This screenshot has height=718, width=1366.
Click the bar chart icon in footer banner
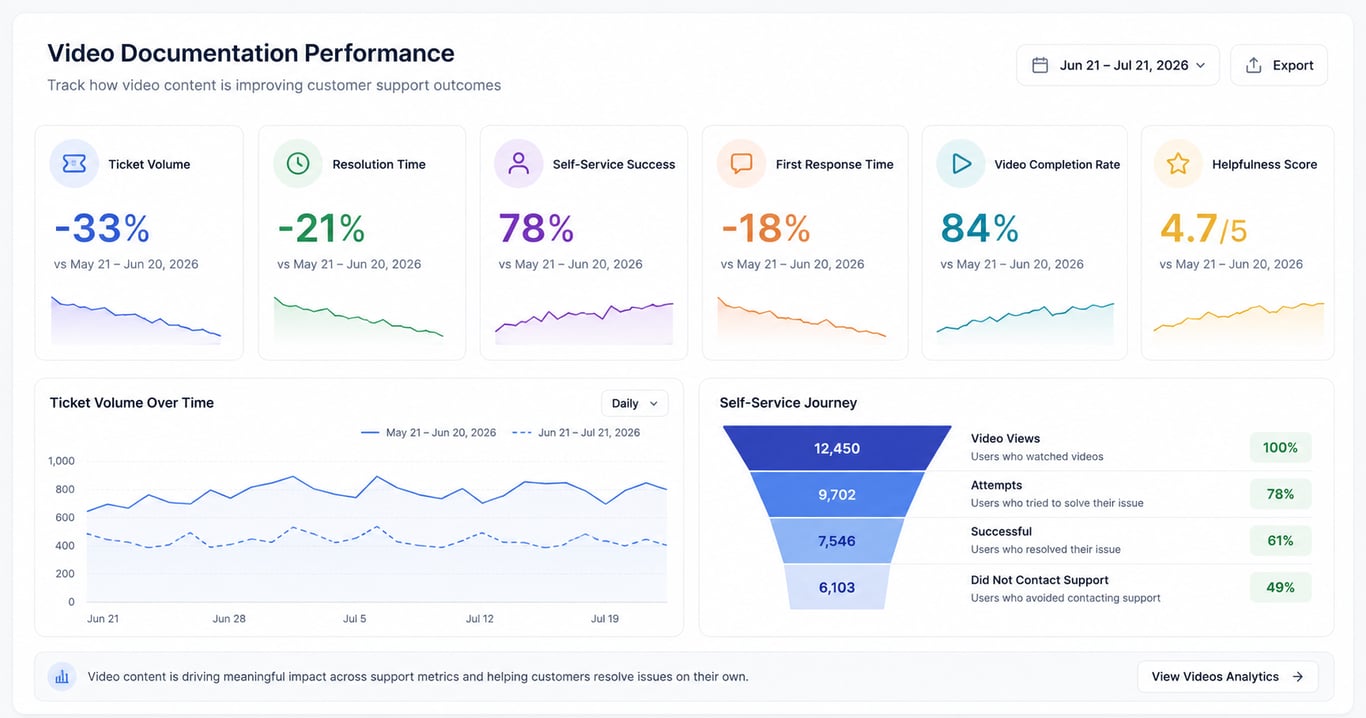[62, 677]
